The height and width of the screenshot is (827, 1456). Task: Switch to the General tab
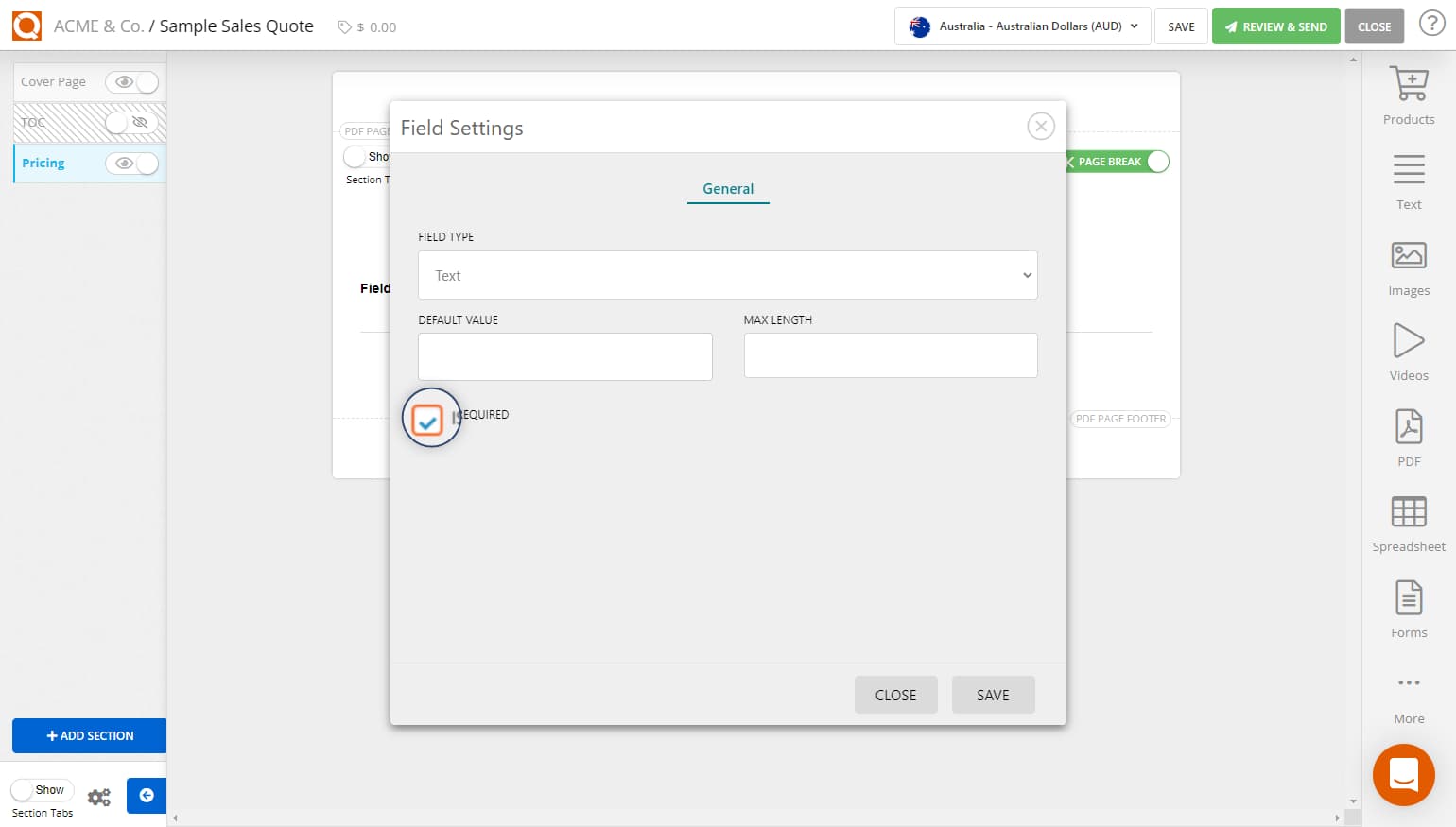pyautogui.click(x=727, y=189)
